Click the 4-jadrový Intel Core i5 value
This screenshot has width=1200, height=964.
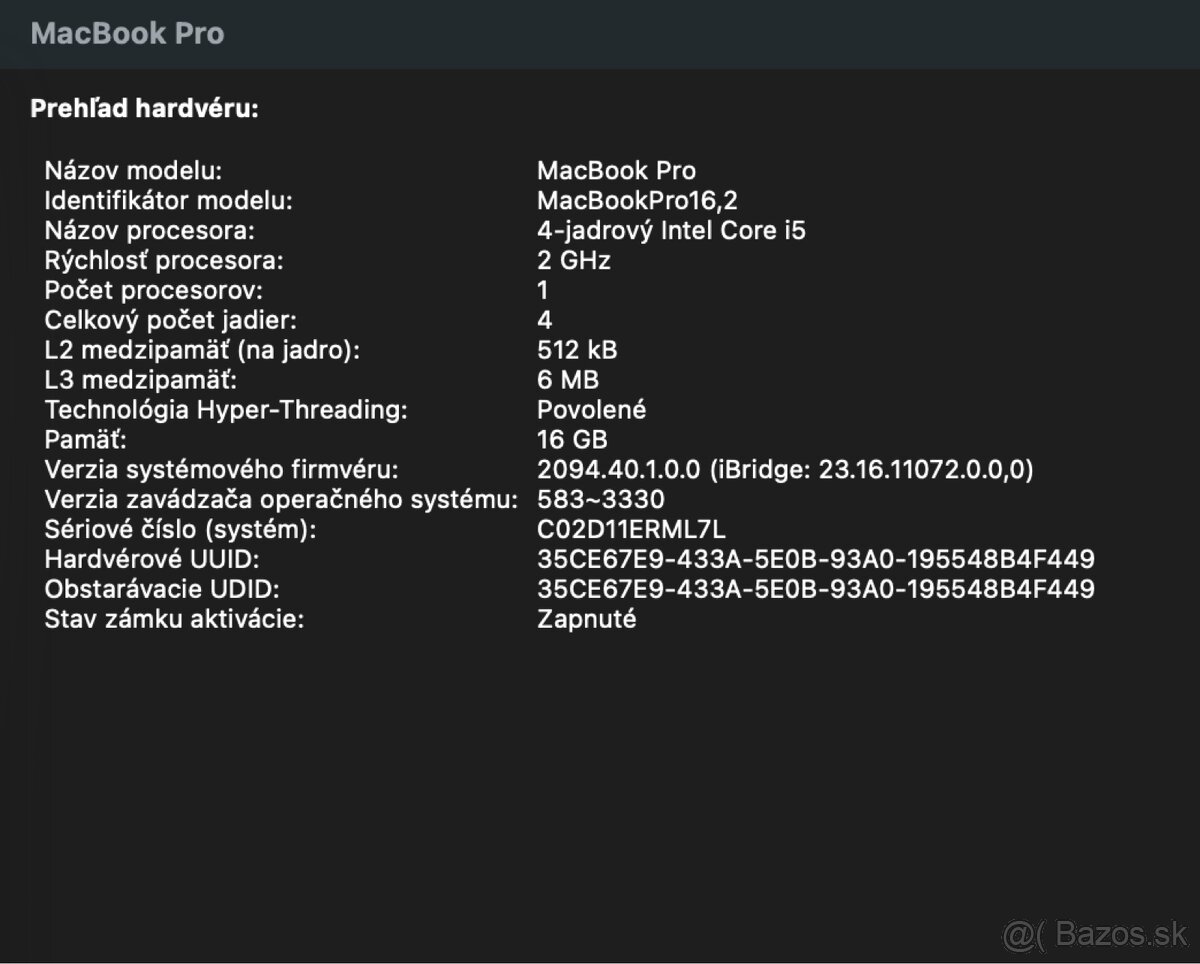coord(671,230)
